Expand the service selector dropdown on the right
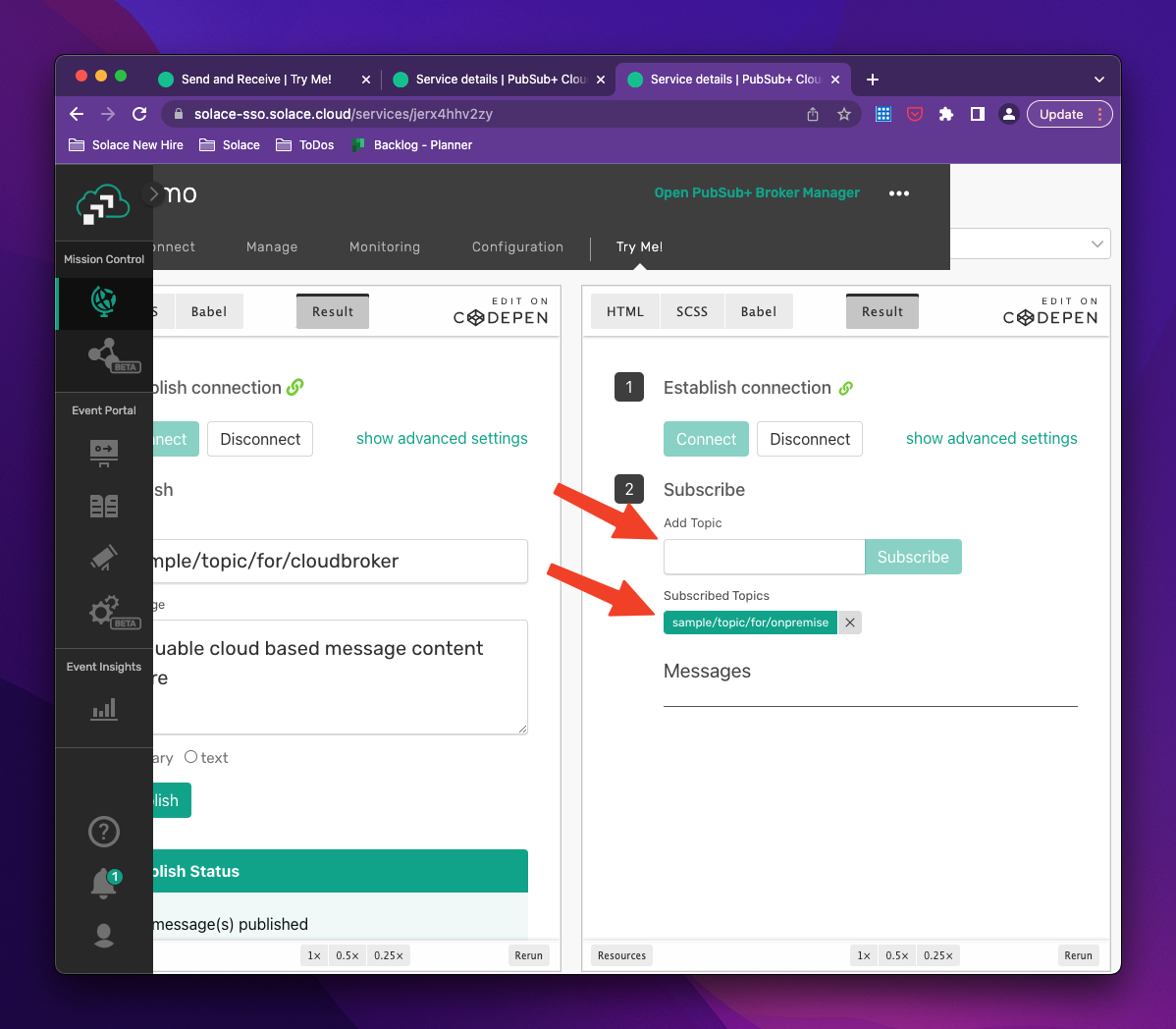The height and width of the screenshot is (1029, 1176). coord(1098,244)
